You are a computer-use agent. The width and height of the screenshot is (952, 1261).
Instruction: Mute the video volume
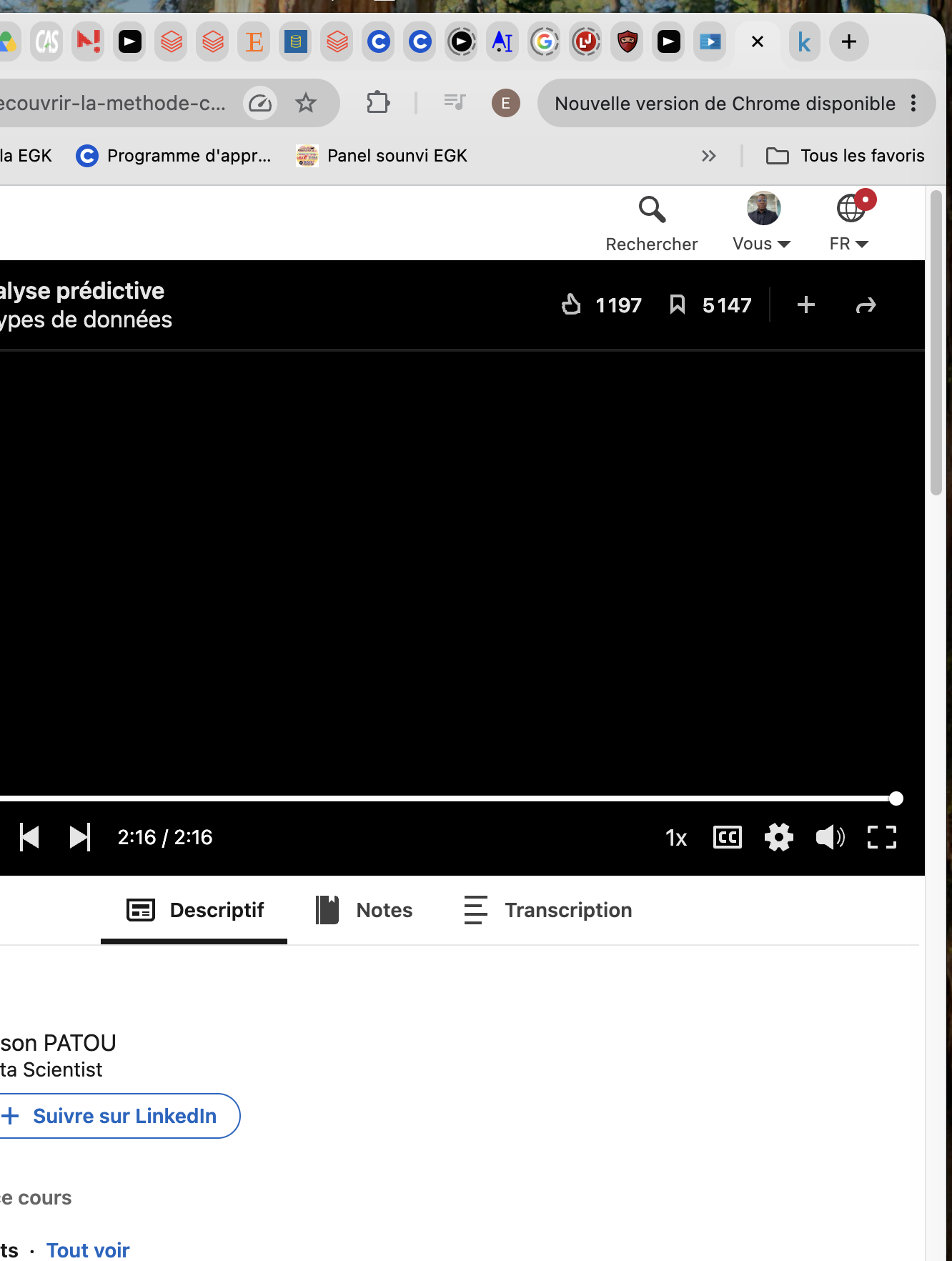[830, 837]
